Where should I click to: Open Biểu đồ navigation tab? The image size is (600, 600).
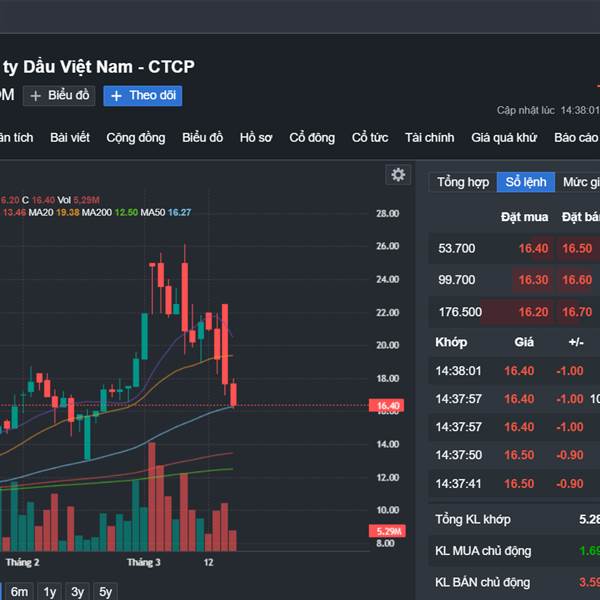(x=202, y=137)
